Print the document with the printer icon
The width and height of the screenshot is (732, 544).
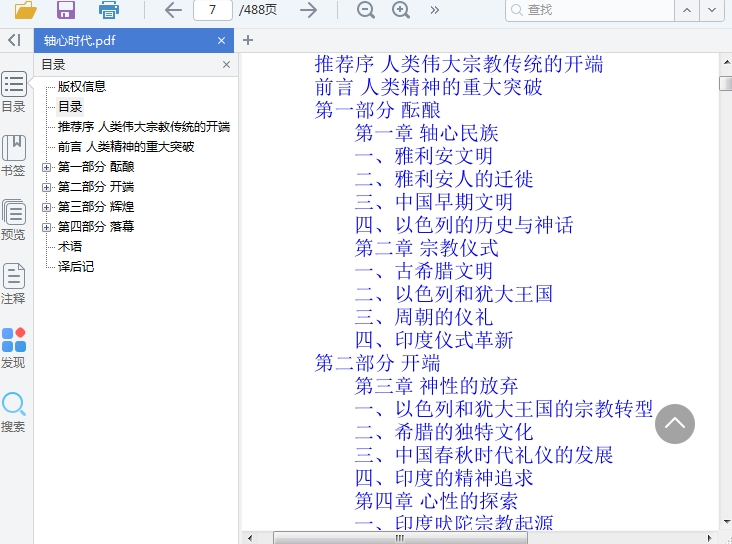tap(109, 10)
